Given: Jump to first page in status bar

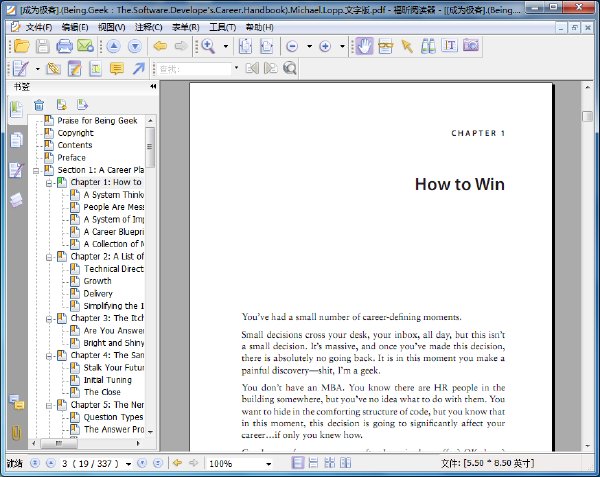Looking at the screenshot, I should [x=35, y=463].
